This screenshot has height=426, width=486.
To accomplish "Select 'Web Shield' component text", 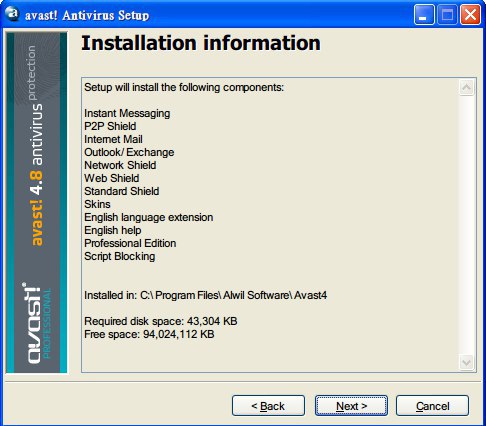I will pos(112,178).
